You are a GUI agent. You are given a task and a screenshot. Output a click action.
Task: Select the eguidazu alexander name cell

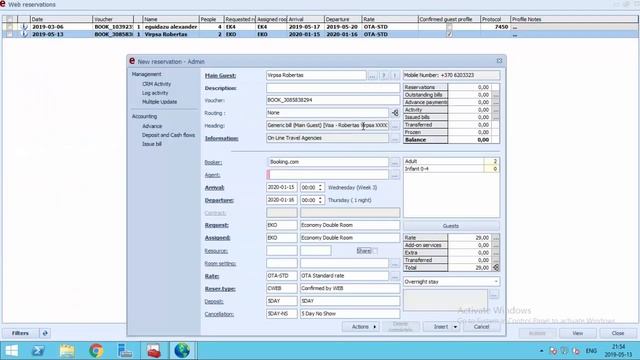pyautogui.click(x=171, y=27)
